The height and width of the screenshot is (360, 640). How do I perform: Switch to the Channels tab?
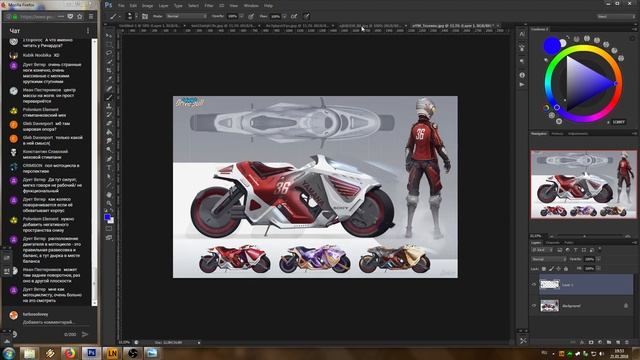point(553,242)
